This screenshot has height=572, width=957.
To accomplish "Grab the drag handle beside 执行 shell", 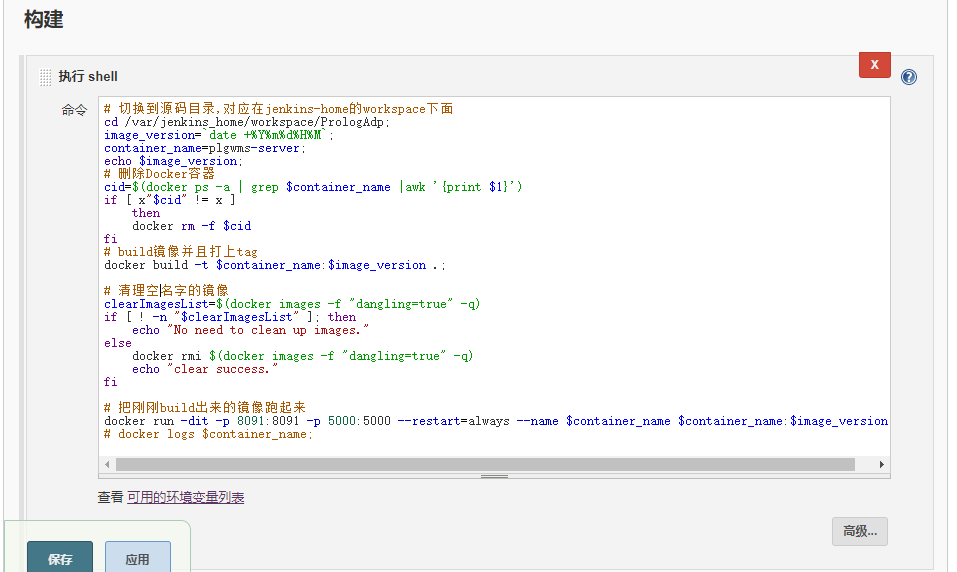I will [45, 77].
